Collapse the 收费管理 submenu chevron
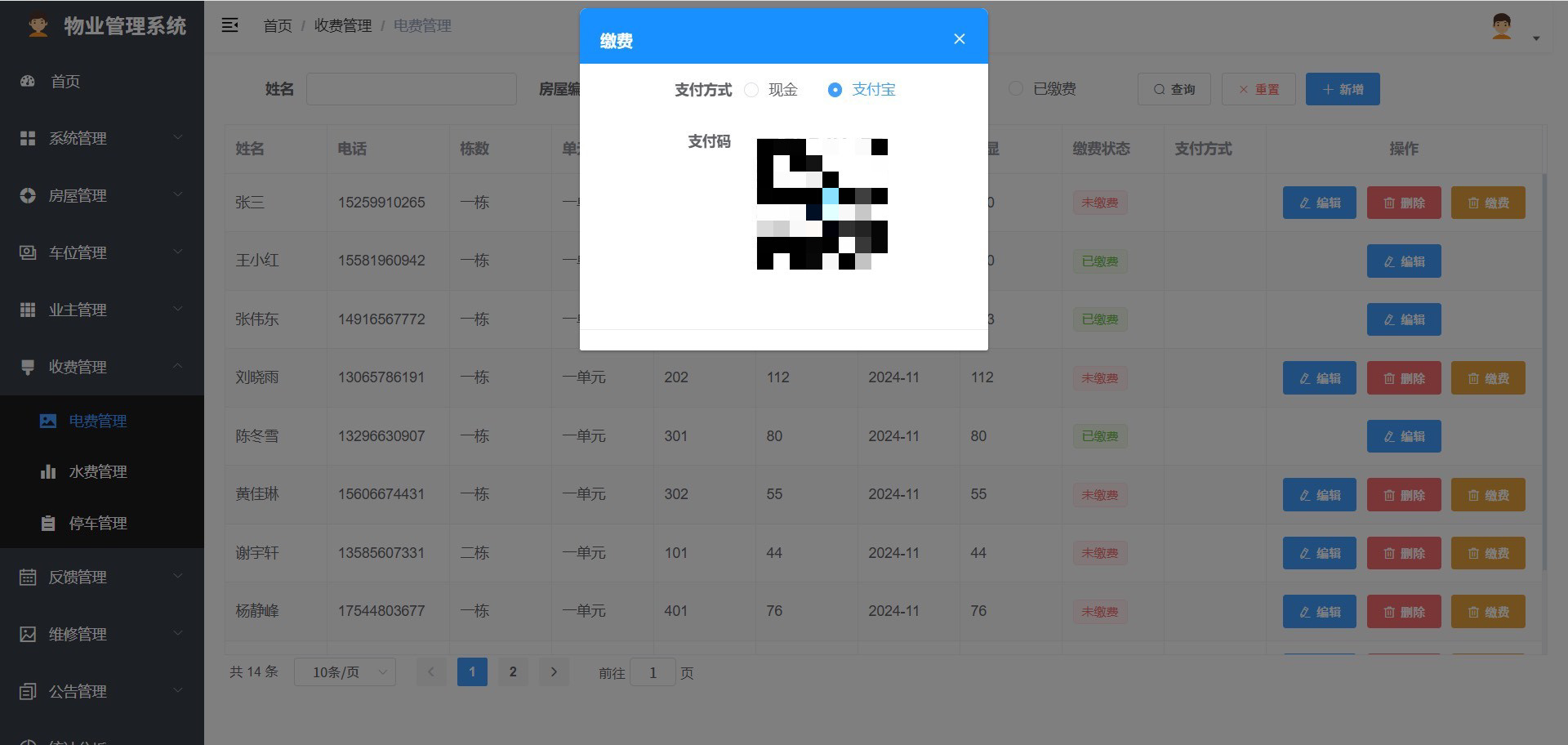Screen dimensions: 1568x745 click(178, 366)
